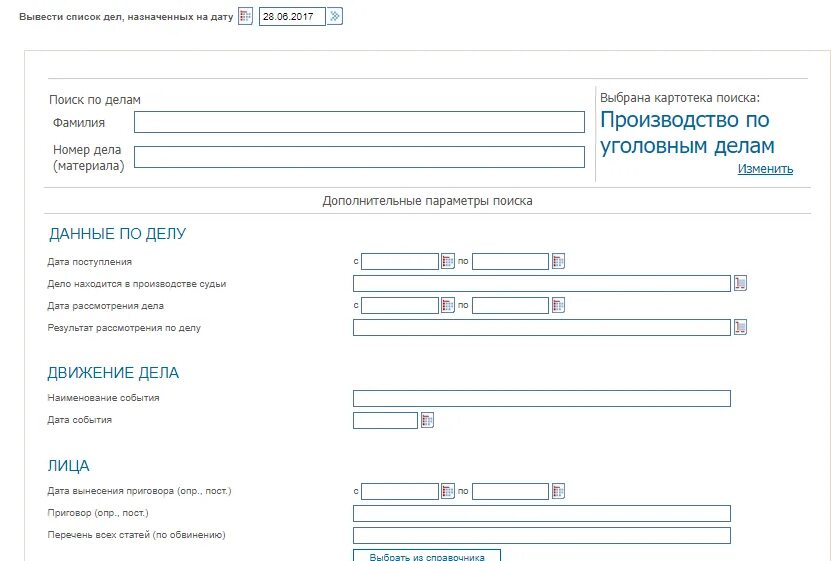Click the ЛИЦА section heading
This screenshot has height=561, width=831.
pos(68,466)
